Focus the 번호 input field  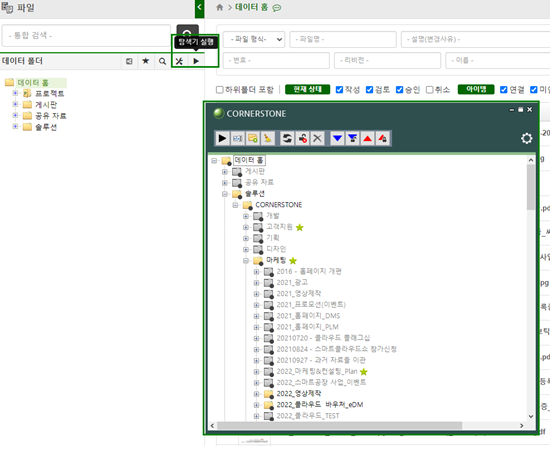[276, 61]
